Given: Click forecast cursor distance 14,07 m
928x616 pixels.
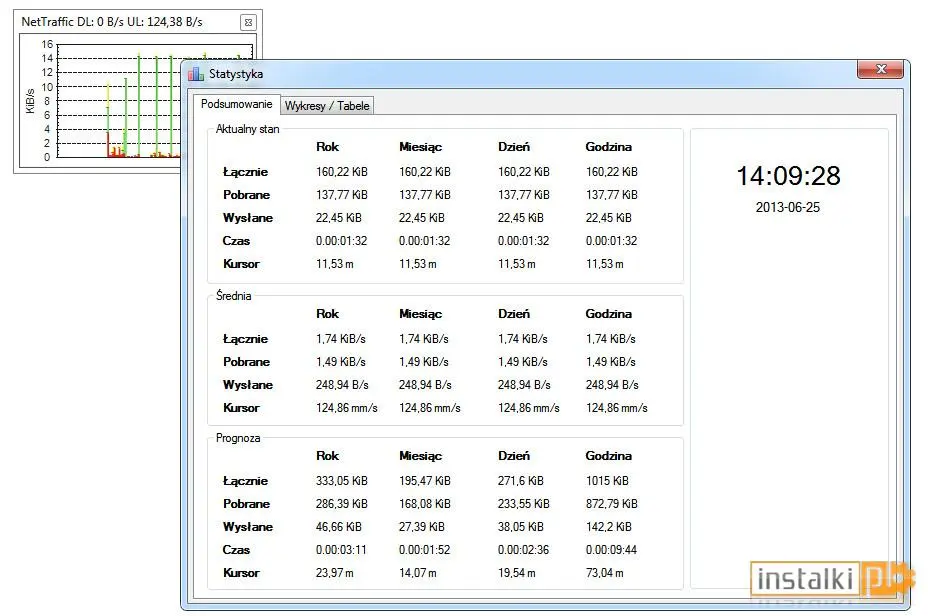Looking at the screenshot, I should click(417, 573).
